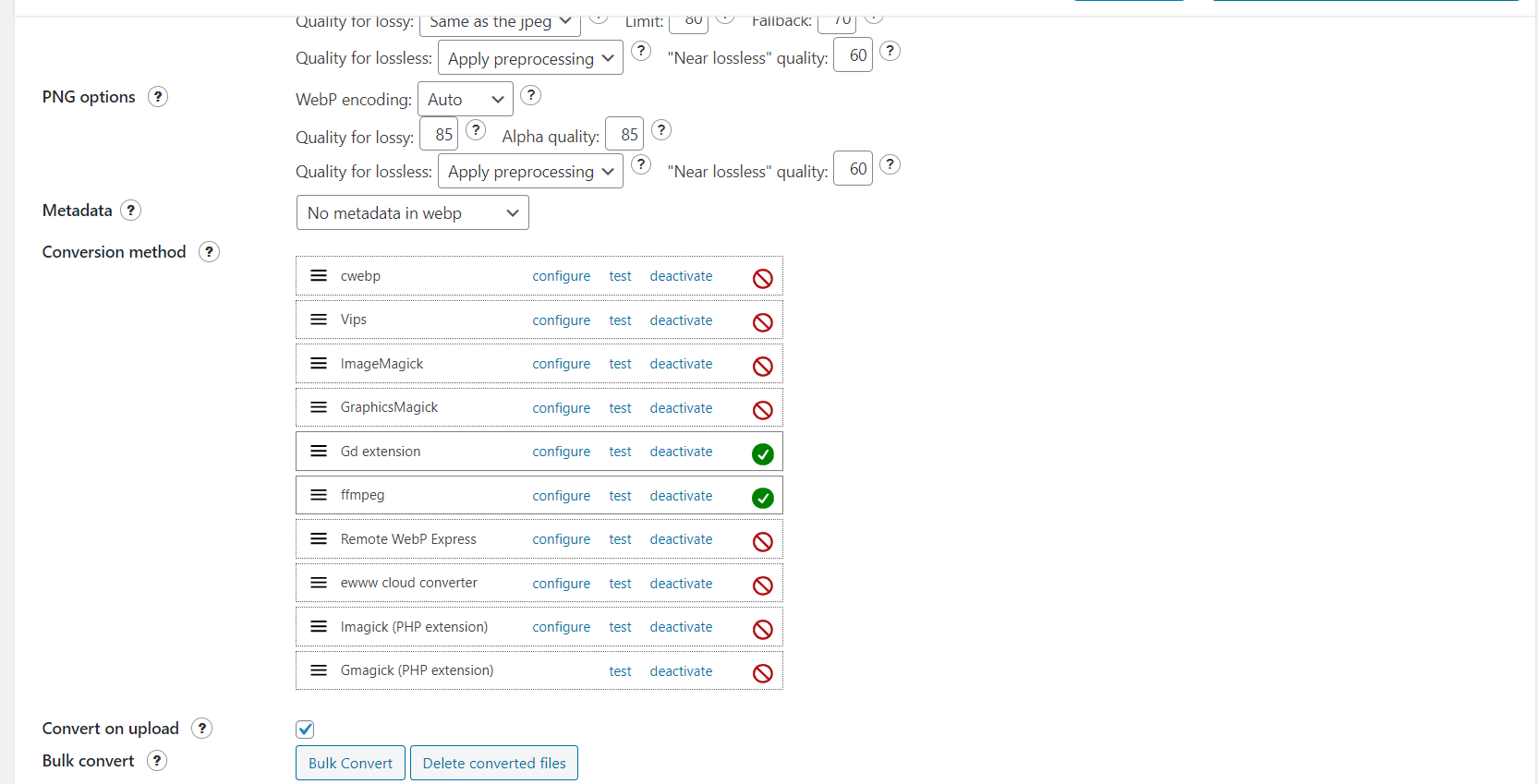The width and height of the screenshot is (1538, 784).
Task: Click the help icon next to Alpha quality
Action: [x=661, y=130]
